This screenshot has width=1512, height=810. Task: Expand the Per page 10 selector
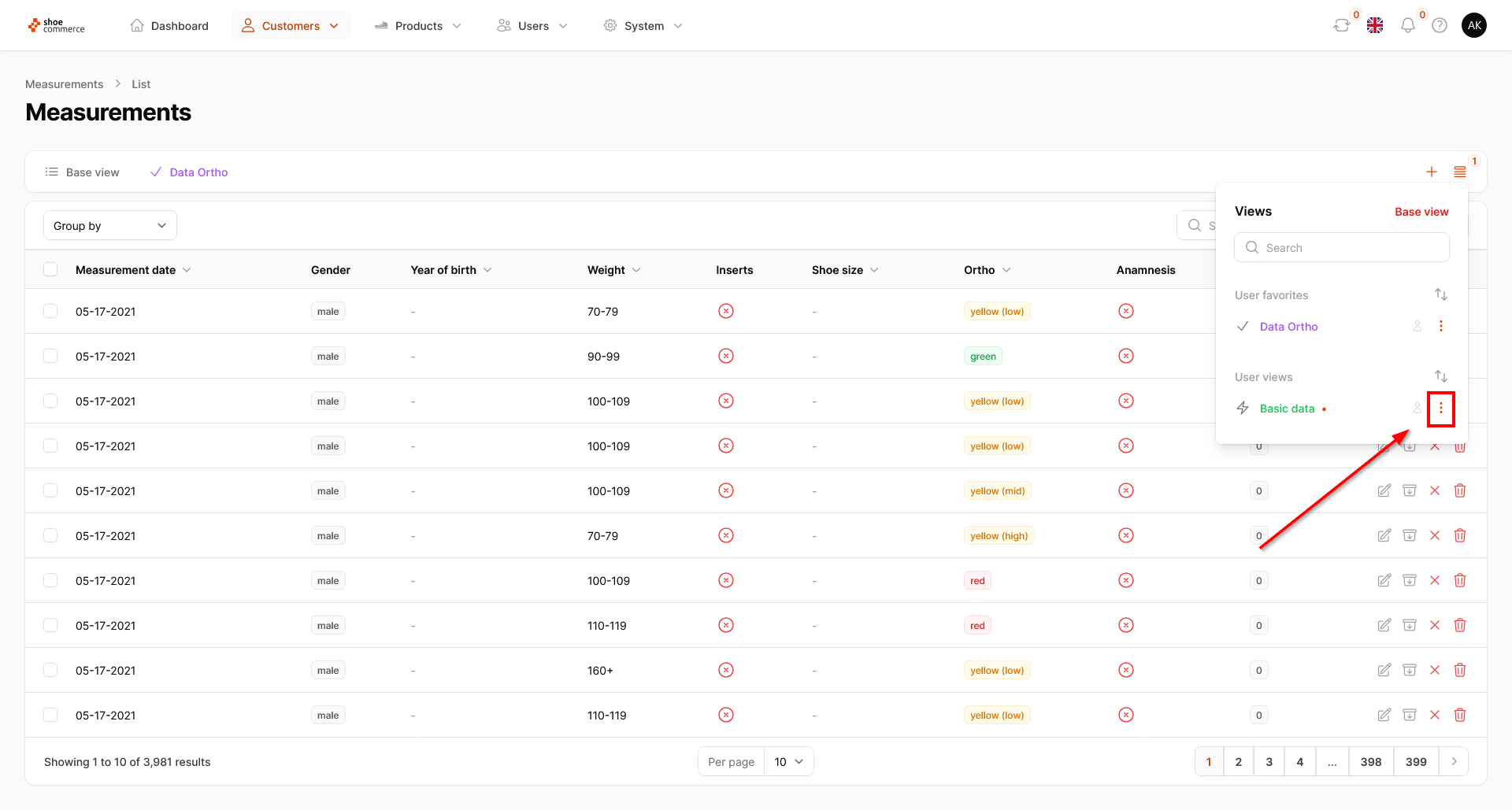coord(788,762)
